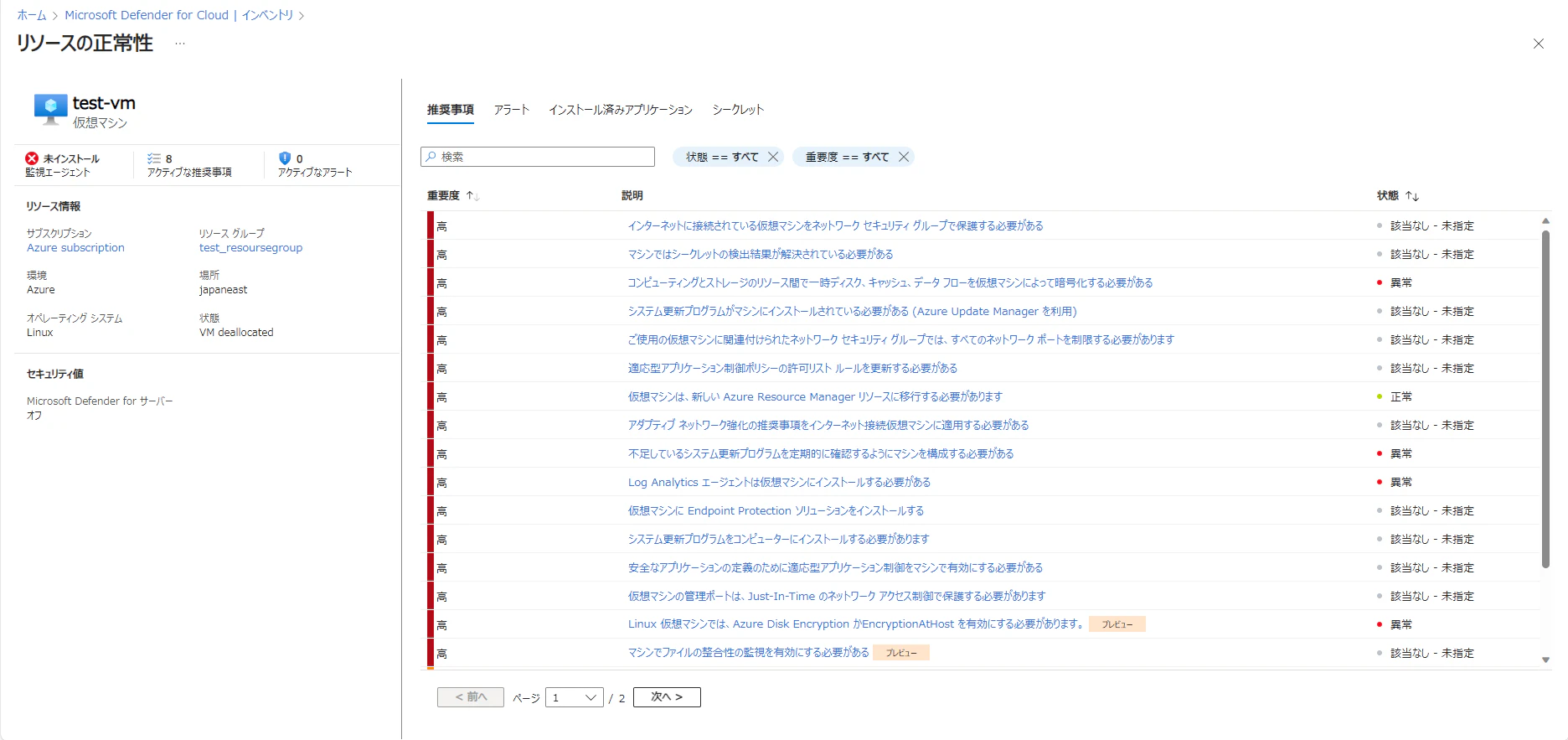Click the japaneast location value
The height and width of the screenshot is (740, 1568).
(x=224, y=290)
